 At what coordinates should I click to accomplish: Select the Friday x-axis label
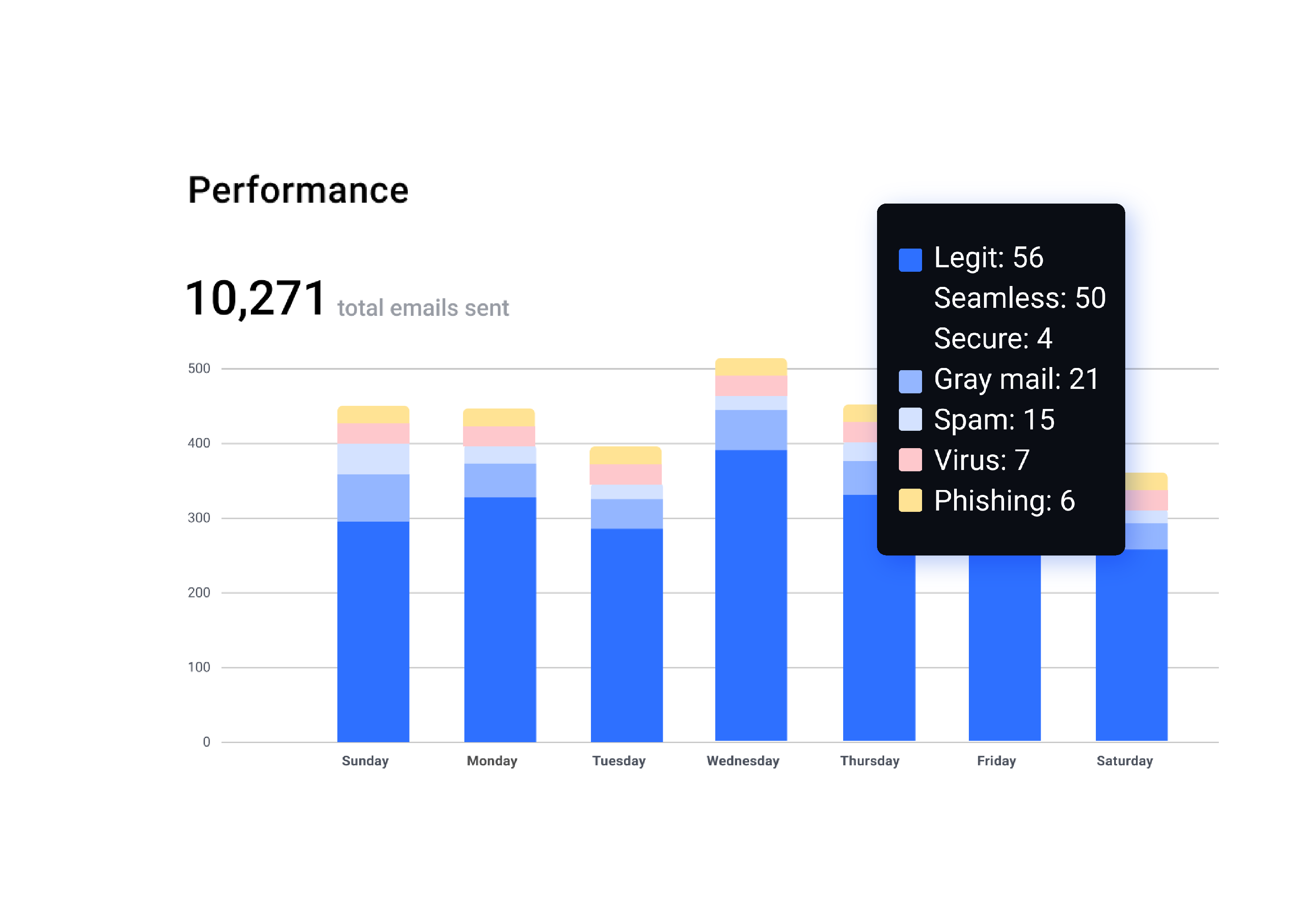click(996, 761)
